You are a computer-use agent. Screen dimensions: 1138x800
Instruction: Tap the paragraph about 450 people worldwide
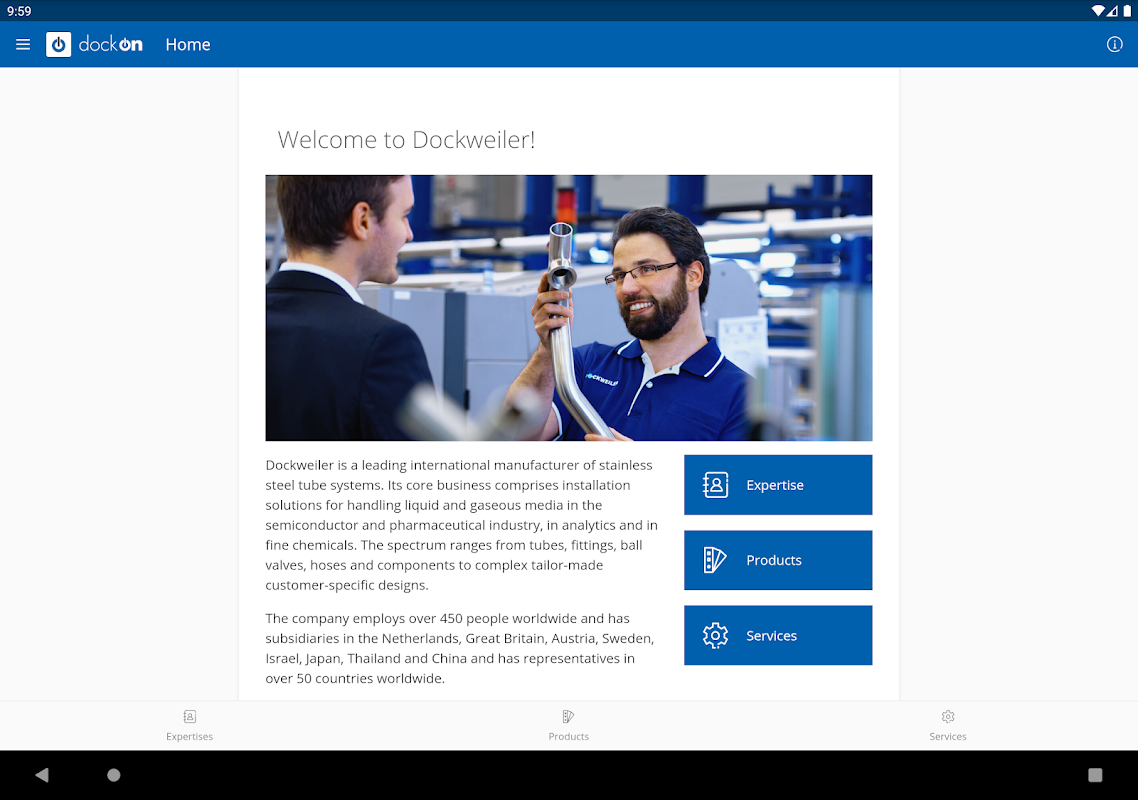click(459, 648)
